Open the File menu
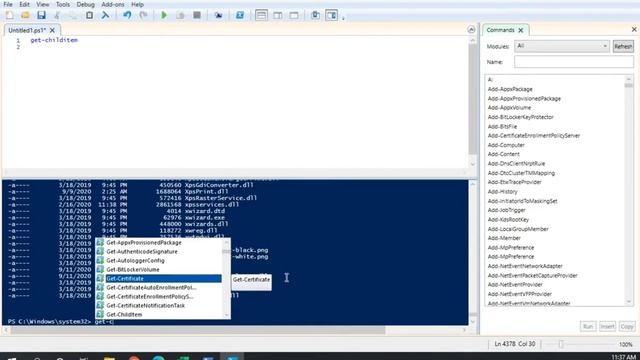 8,4
